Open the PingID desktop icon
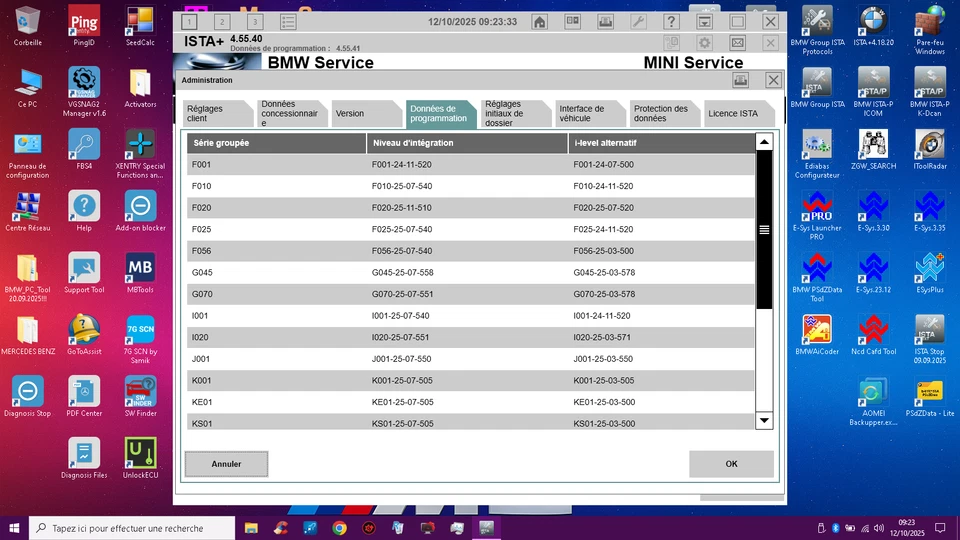This screenshot has height=540, width=960. click(84, 26)
